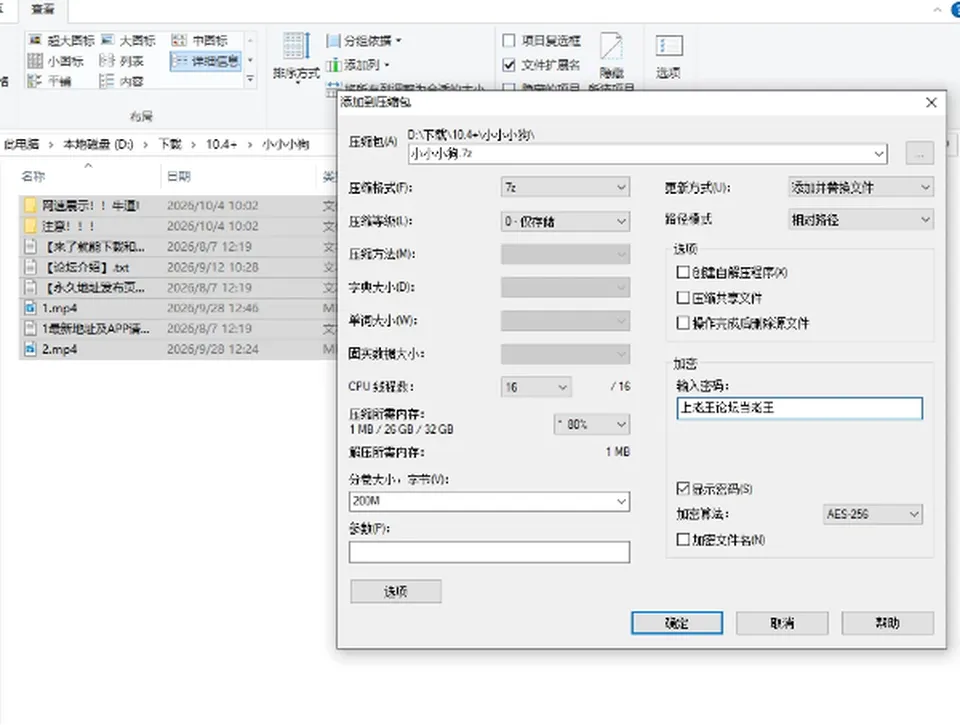This screenshot has height=725, width=960.
Task: Open the 查看 ribbon tab
Action: (42, 9)
